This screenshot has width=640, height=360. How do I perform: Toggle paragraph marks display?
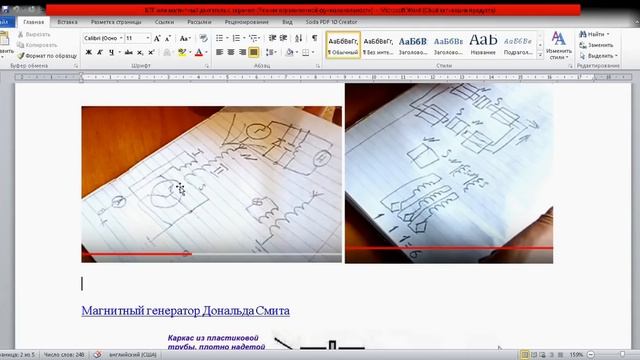(314, 38)
